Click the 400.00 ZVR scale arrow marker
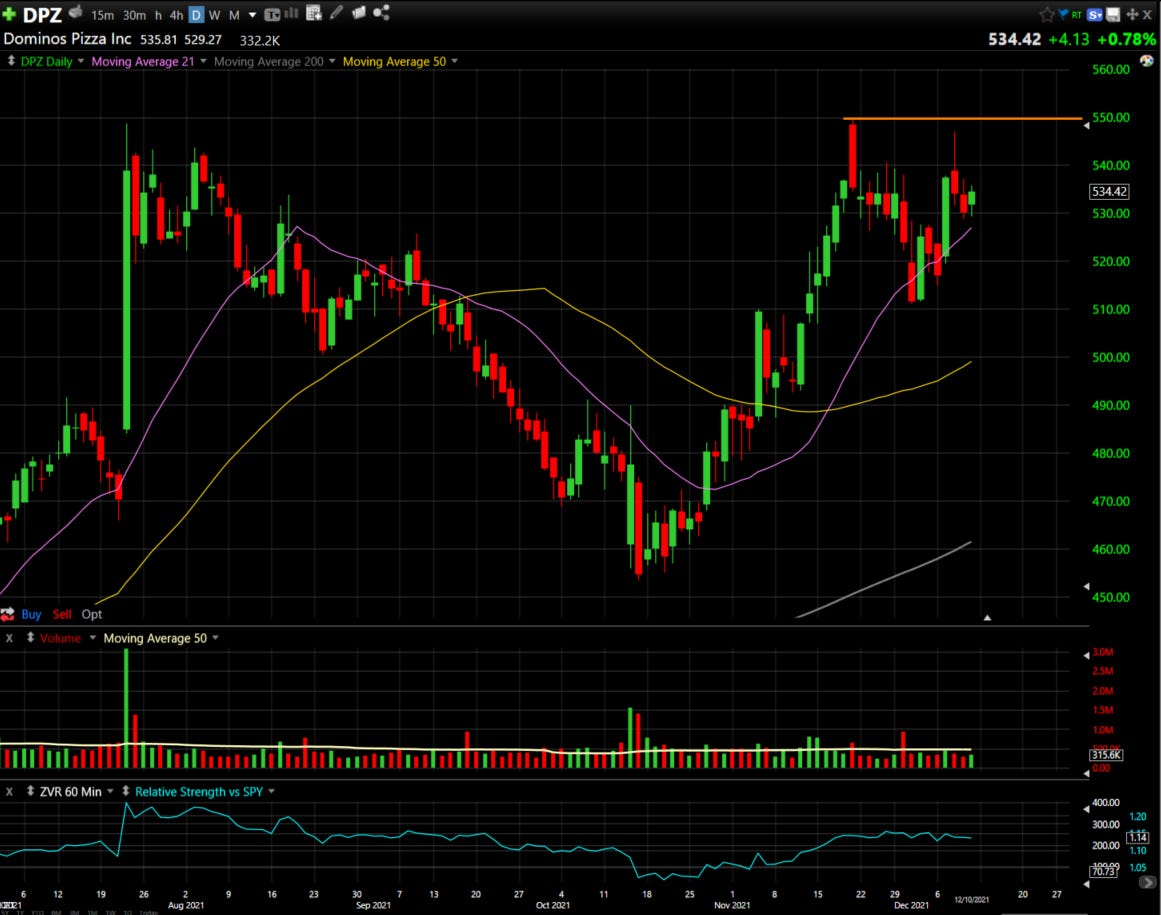 pyautogui.click(x=1086, y=808)
